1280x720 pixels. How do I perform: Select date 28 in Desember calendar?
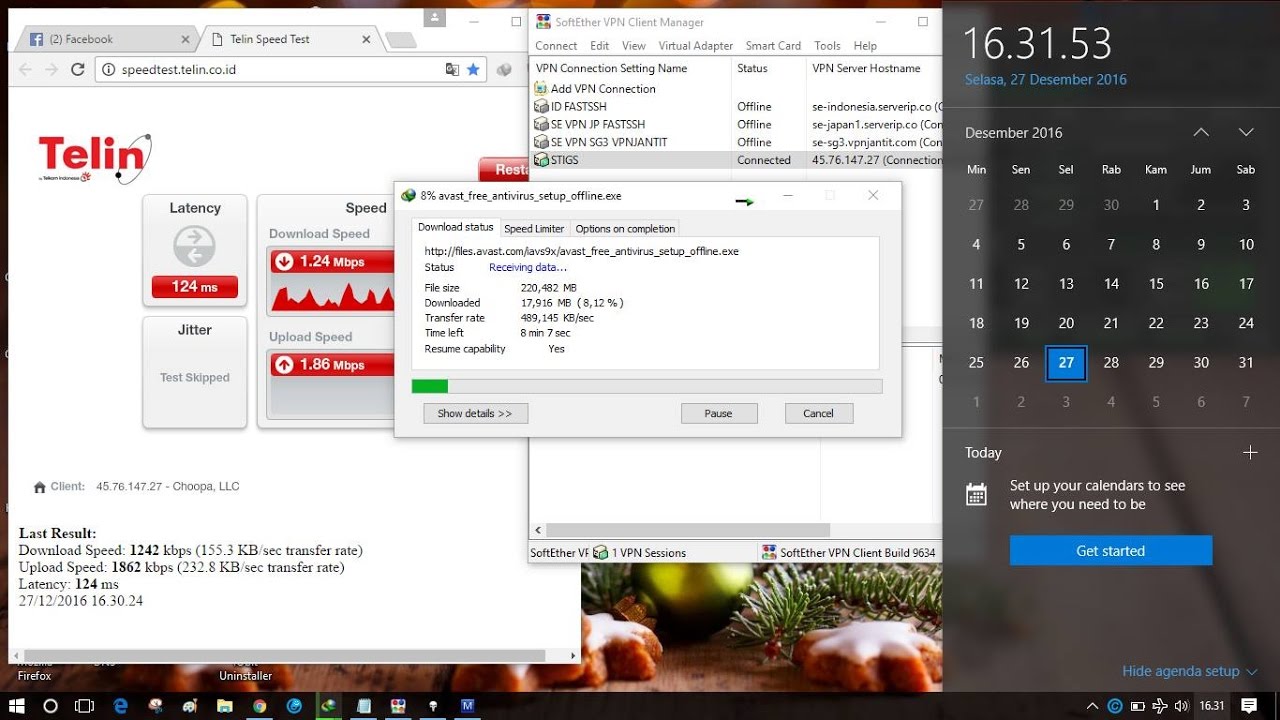click(x=1111, y=363)
